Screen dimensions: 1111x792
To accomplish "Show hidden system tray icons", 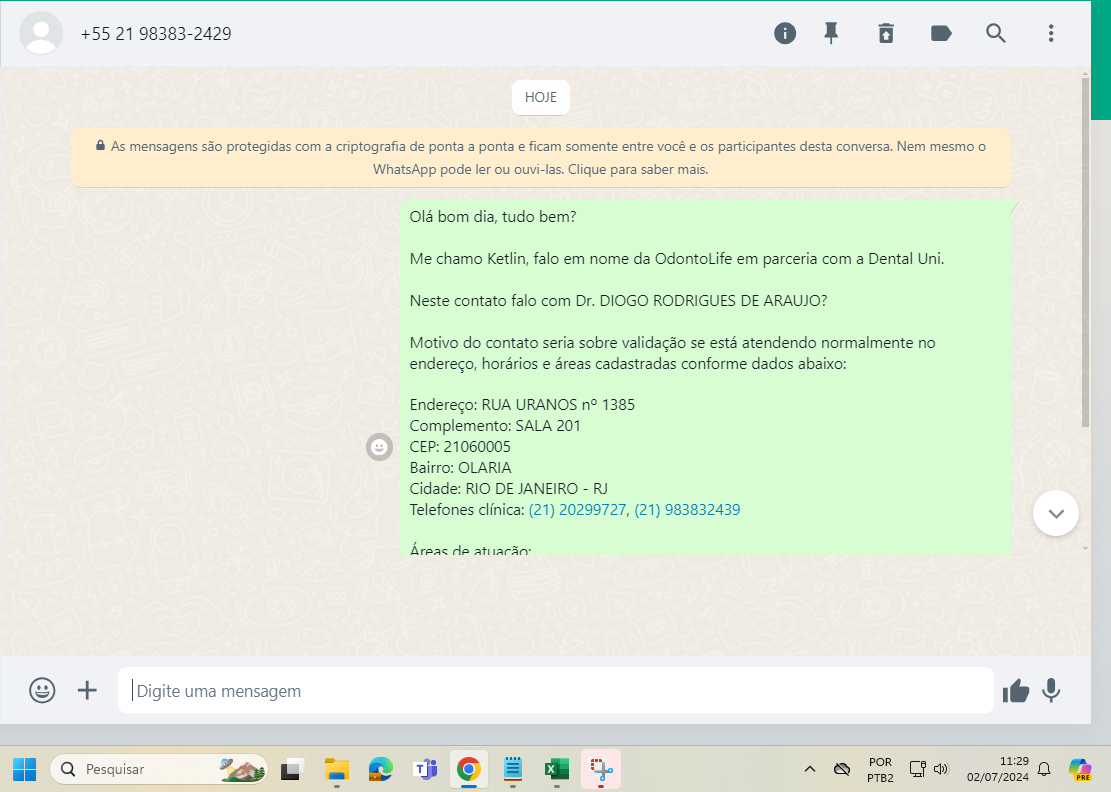I will [810, 769].
